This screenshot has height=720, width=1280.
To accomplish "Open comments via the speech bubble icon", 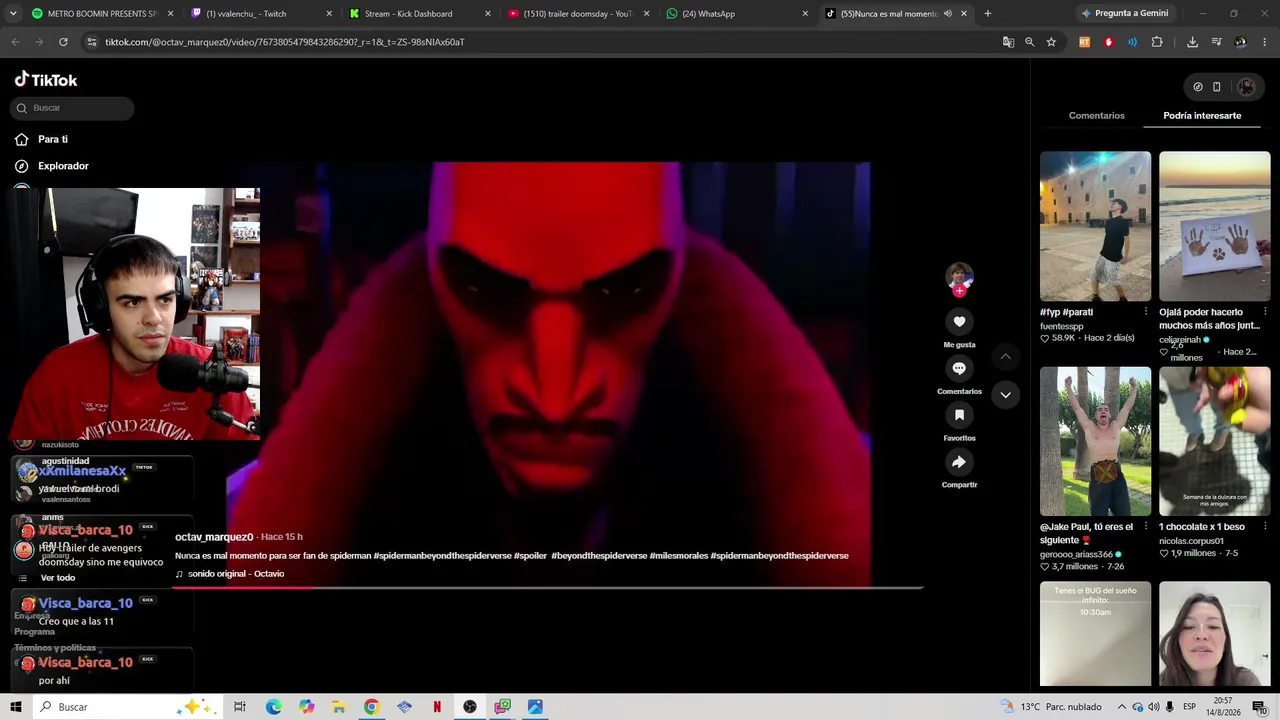I will coord(959,368).
